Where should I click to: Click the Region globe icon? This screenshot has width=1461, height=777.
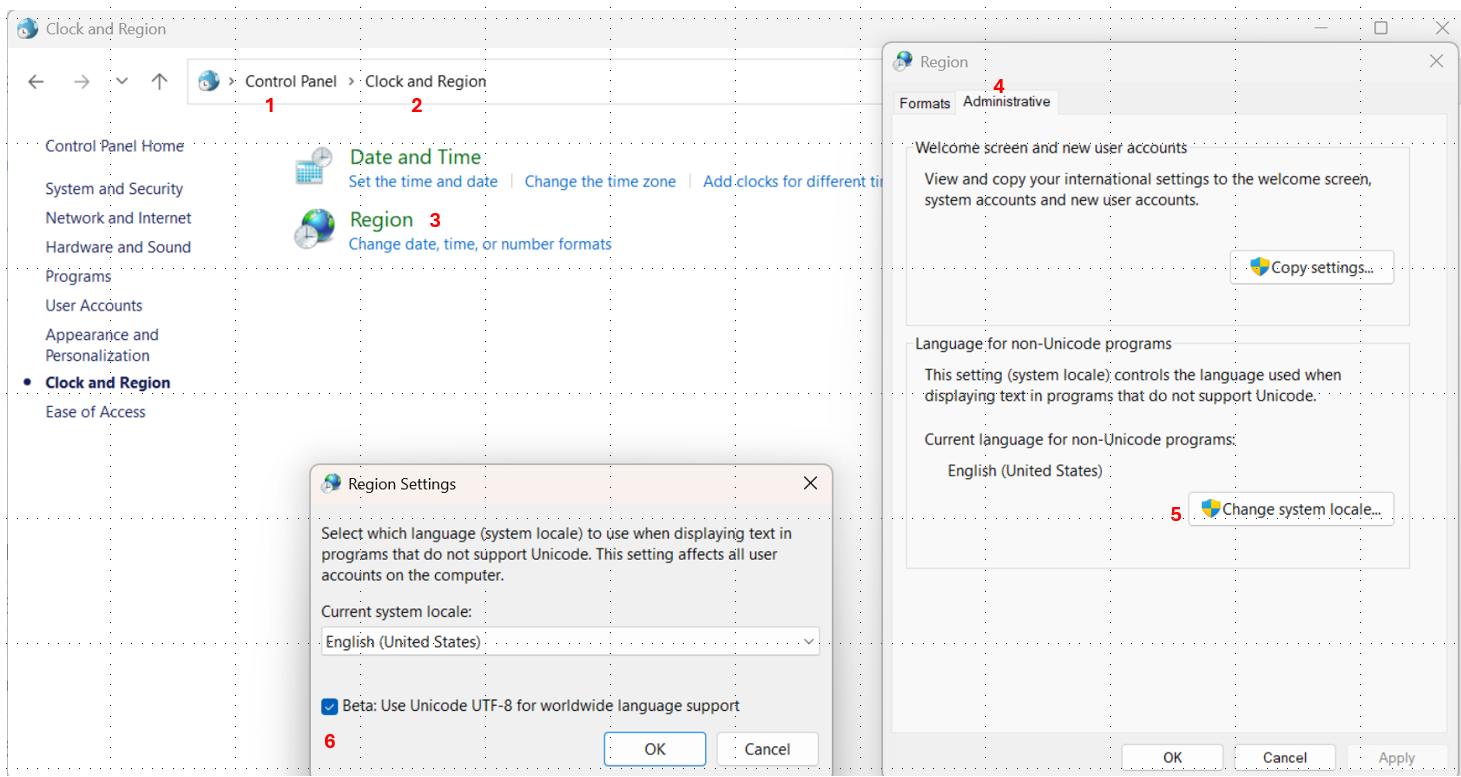pos(314,229)
